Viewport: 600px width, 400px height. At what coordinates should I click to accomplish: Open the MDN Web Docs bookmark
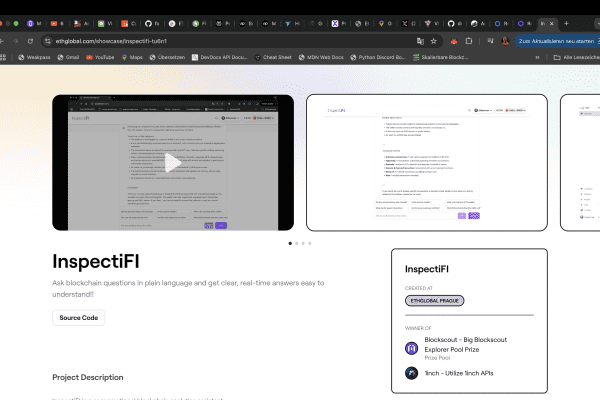pos(321,57)
